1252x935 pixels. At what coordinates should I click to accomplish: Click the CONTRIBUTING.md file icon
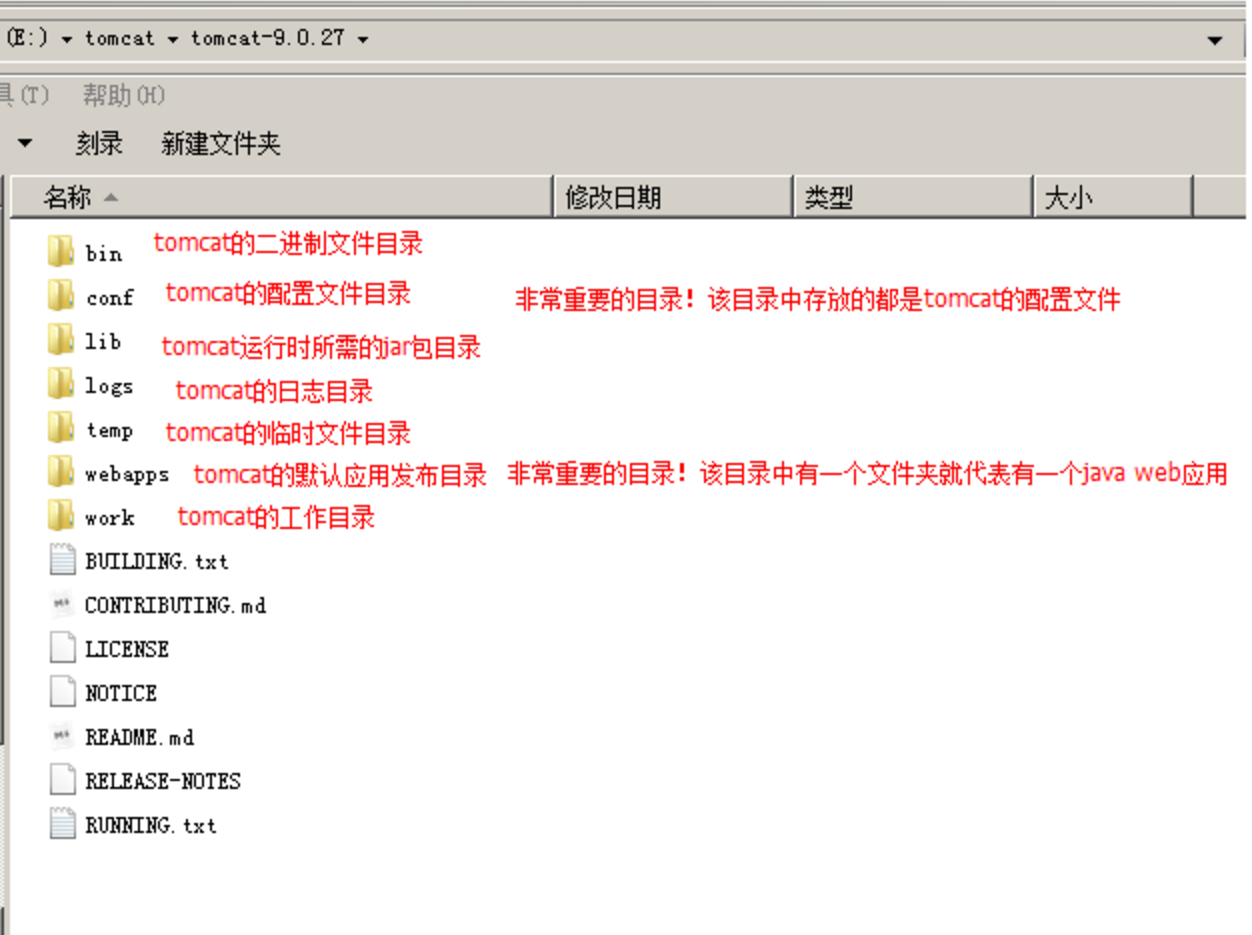62,603
